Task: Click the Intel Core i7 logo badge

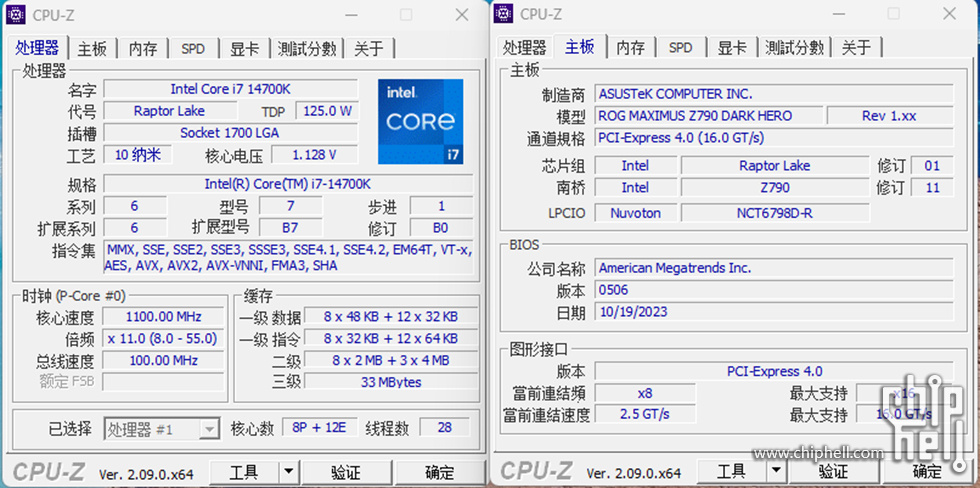Action: point(421,122)
